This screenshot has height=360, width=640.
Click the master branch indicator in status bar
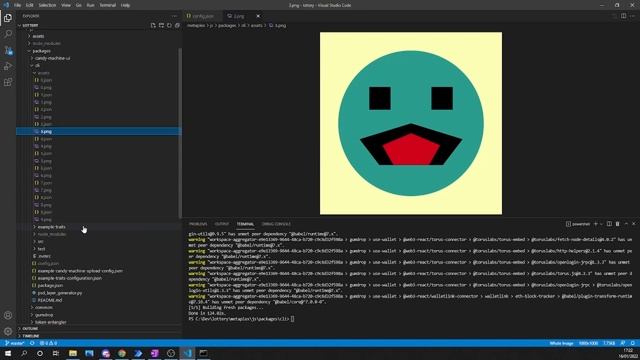tap(15, 343)
